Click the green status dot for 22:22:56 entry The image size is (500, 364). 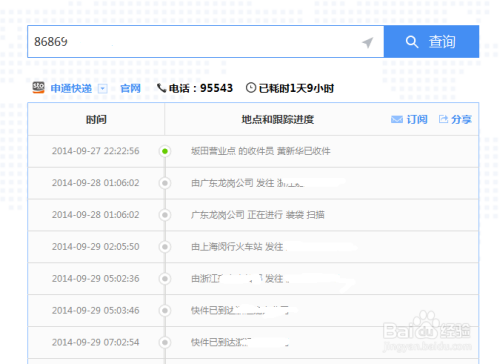pos(165,151)
